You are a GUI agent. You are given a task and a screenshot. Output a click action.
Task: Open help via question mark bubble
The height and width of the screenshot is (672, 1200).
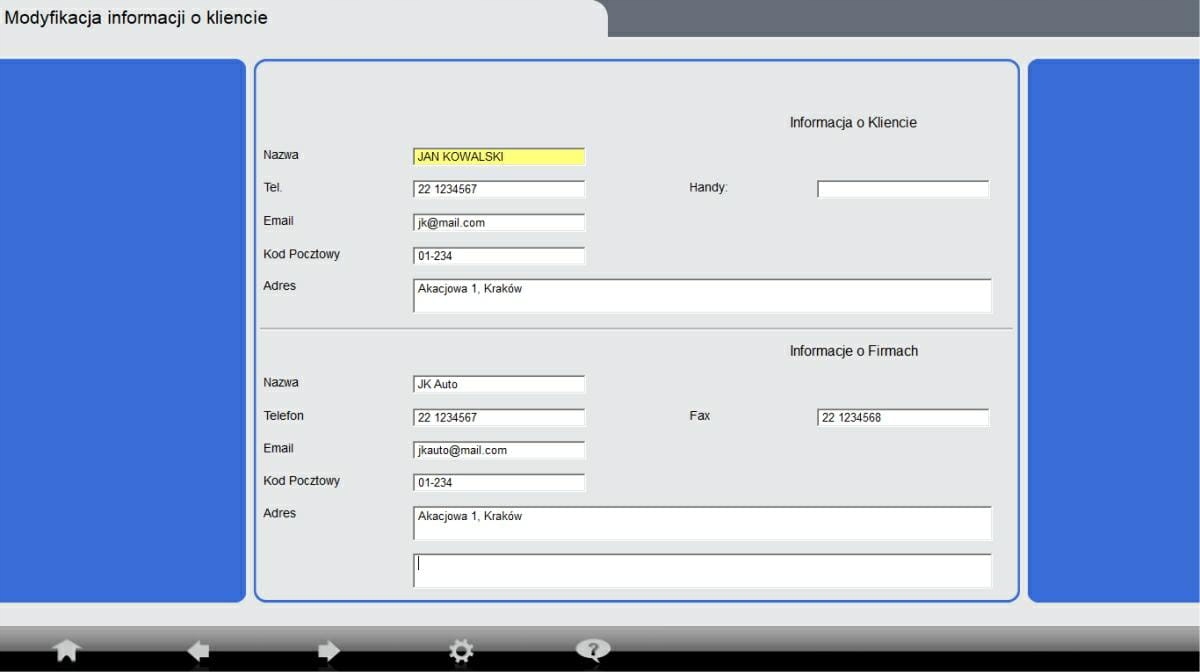(593, 651)
